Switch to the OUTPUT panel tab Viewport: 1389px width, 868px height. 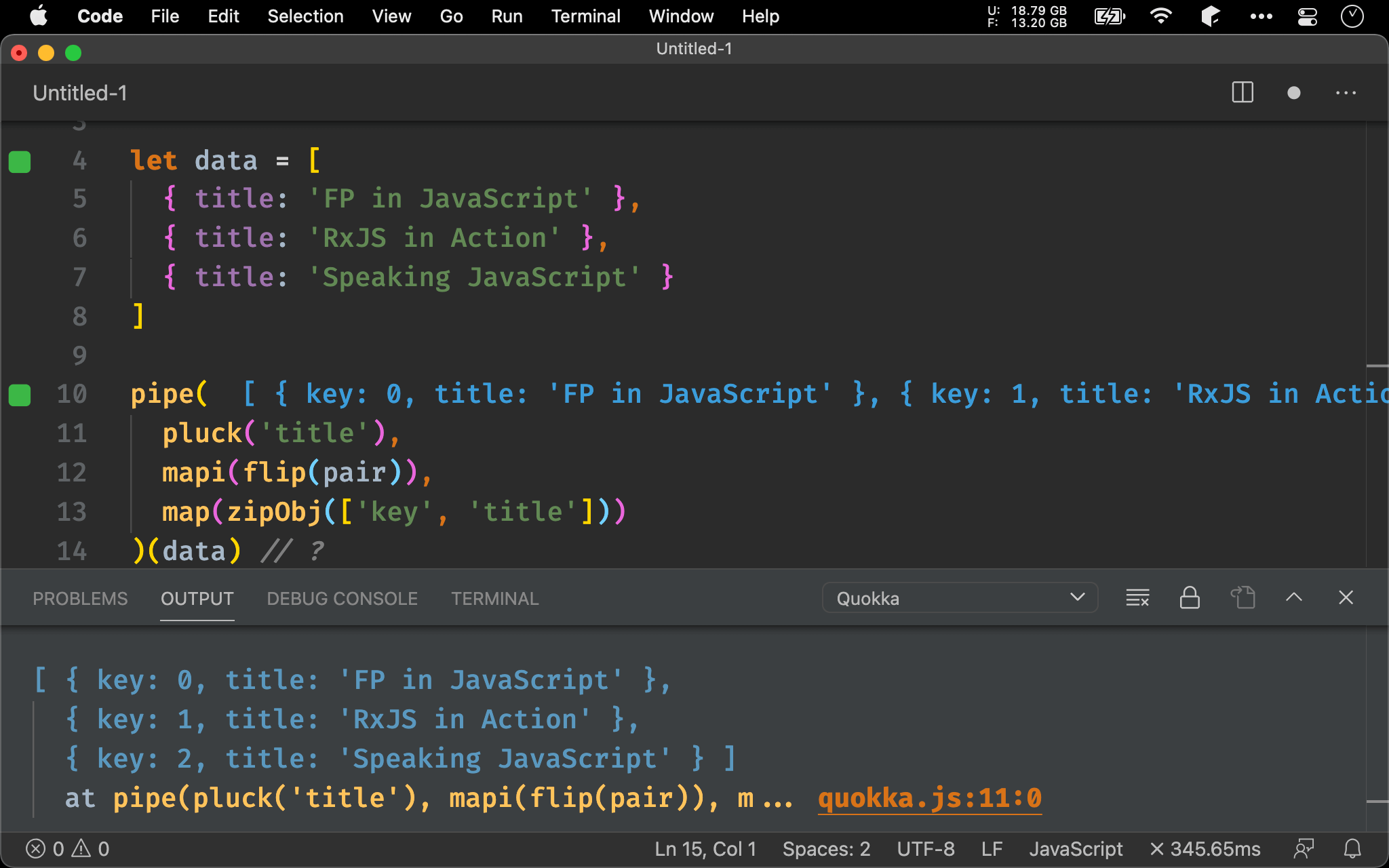click(197, 599)
